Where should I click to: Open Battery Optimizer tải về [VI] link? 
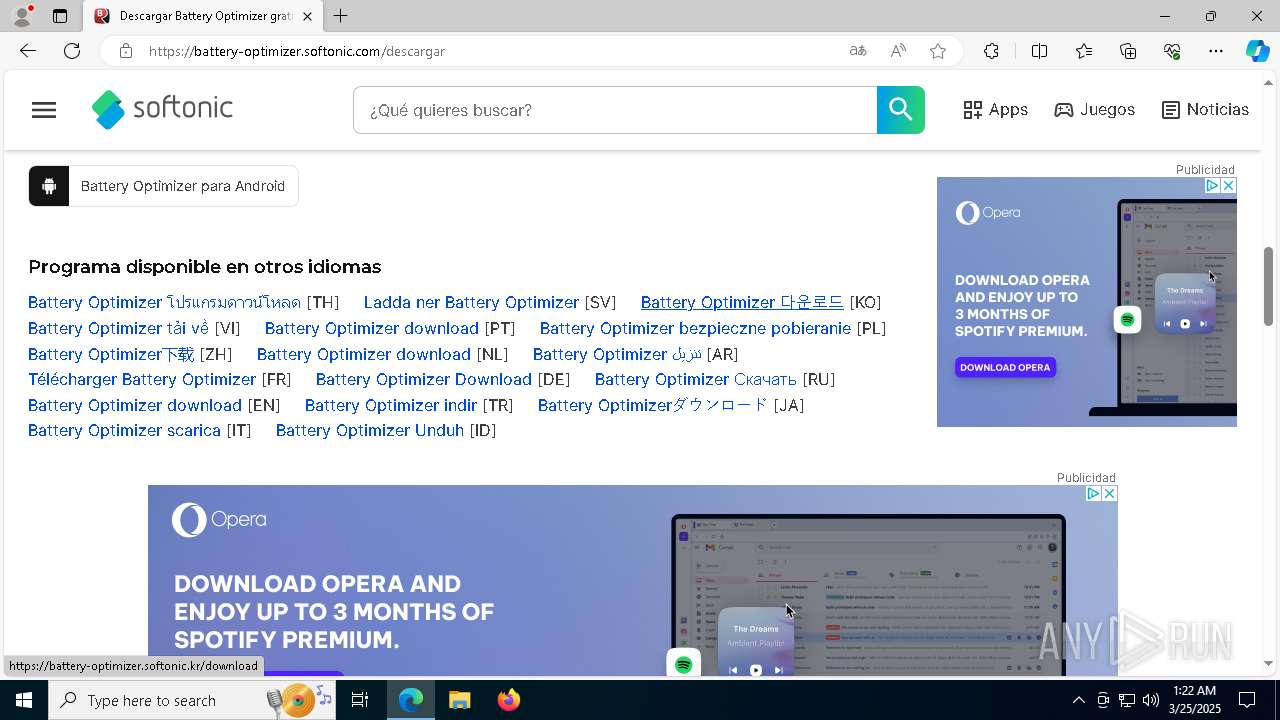click(118, 328)
